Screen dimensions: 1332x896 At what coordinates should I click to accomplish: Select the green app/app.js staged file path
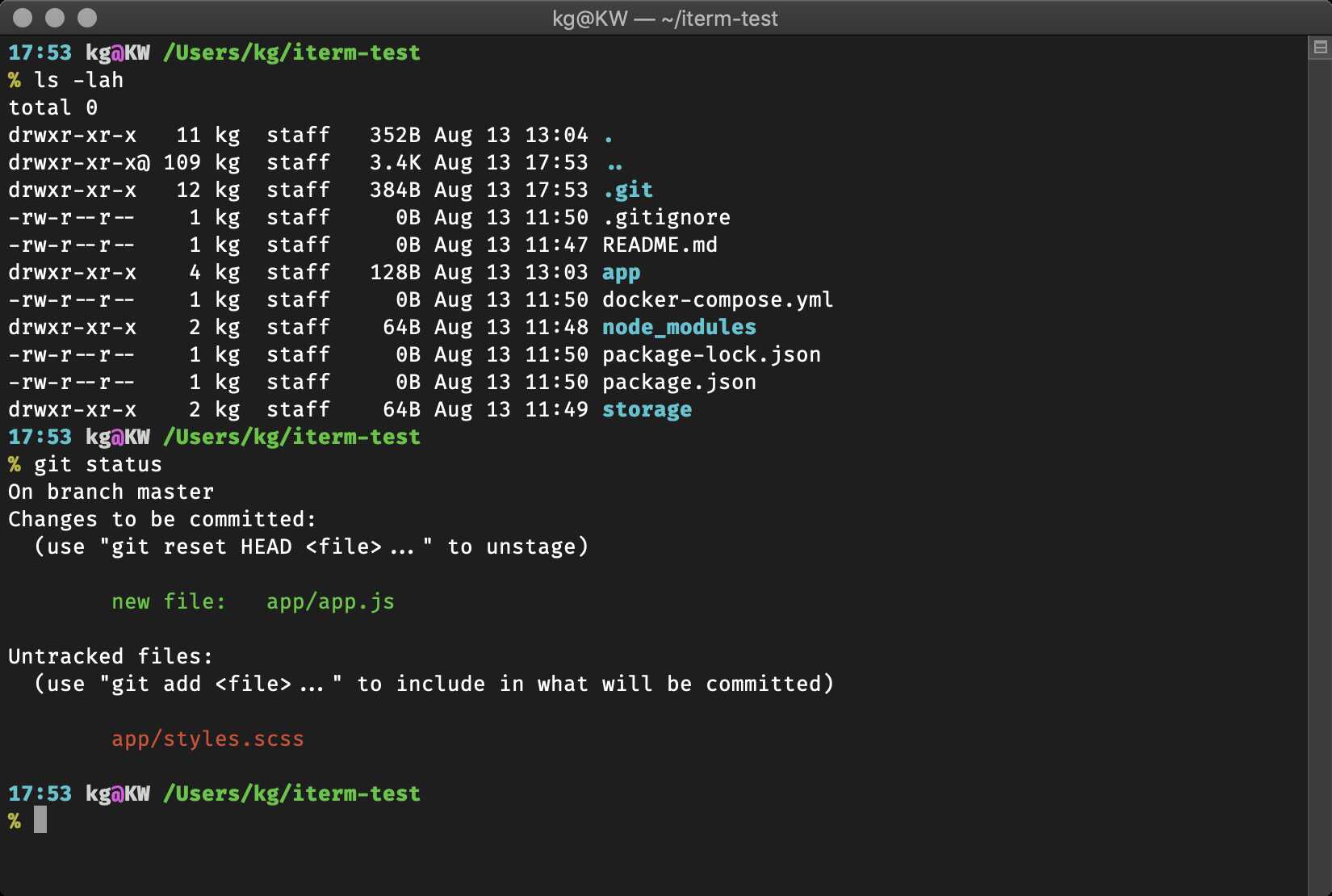click(330, 601)
